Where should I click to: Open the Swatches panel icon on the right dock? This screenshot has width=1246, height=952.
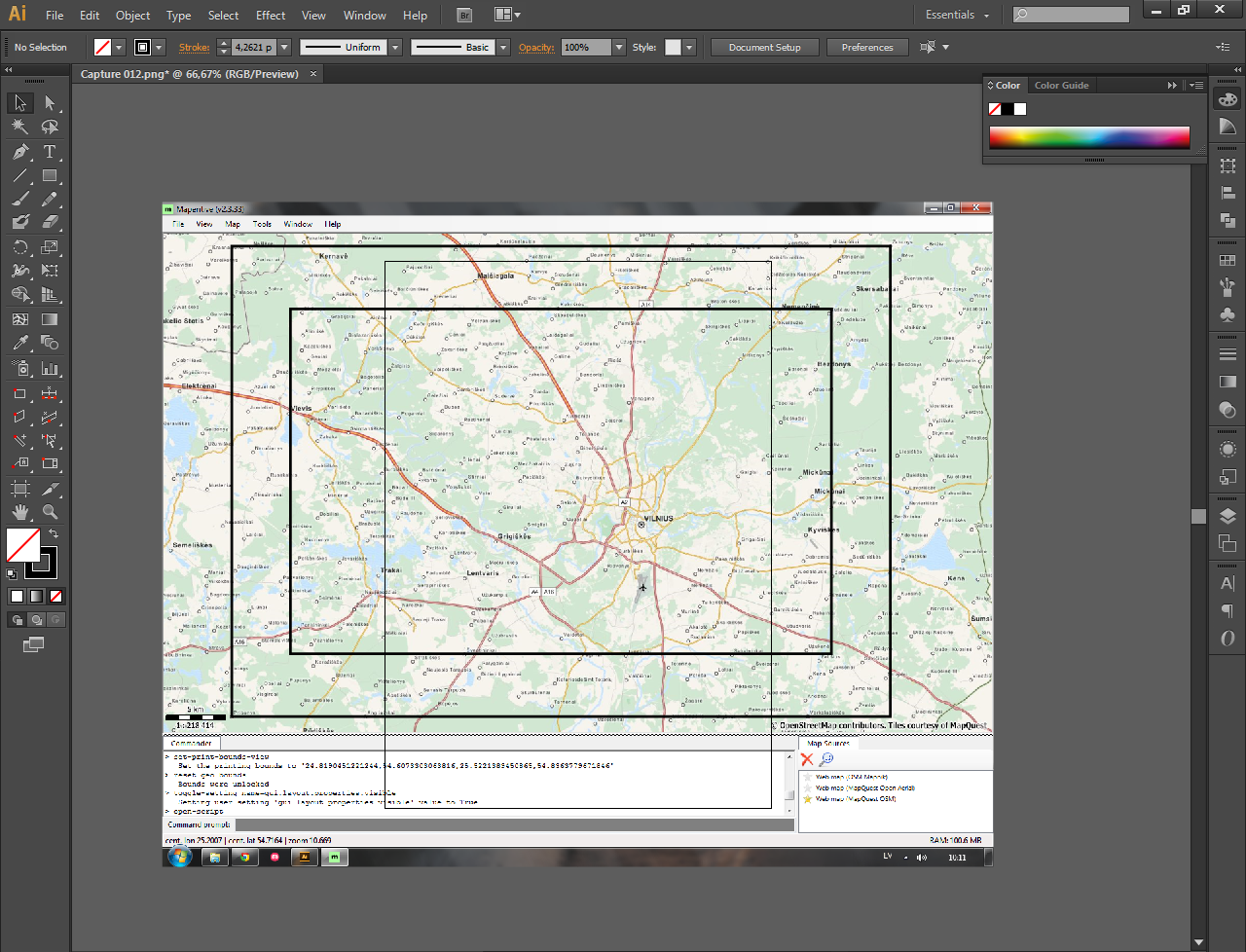point(1228,260)
